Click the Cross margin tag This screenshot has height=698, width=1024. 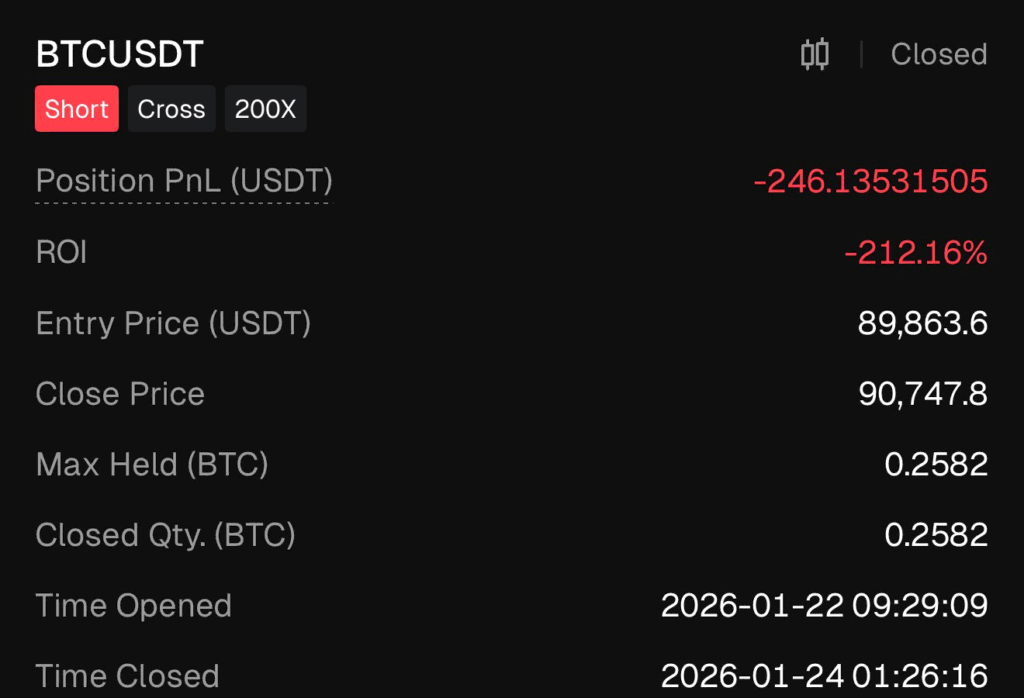click(x=171, y=109)
